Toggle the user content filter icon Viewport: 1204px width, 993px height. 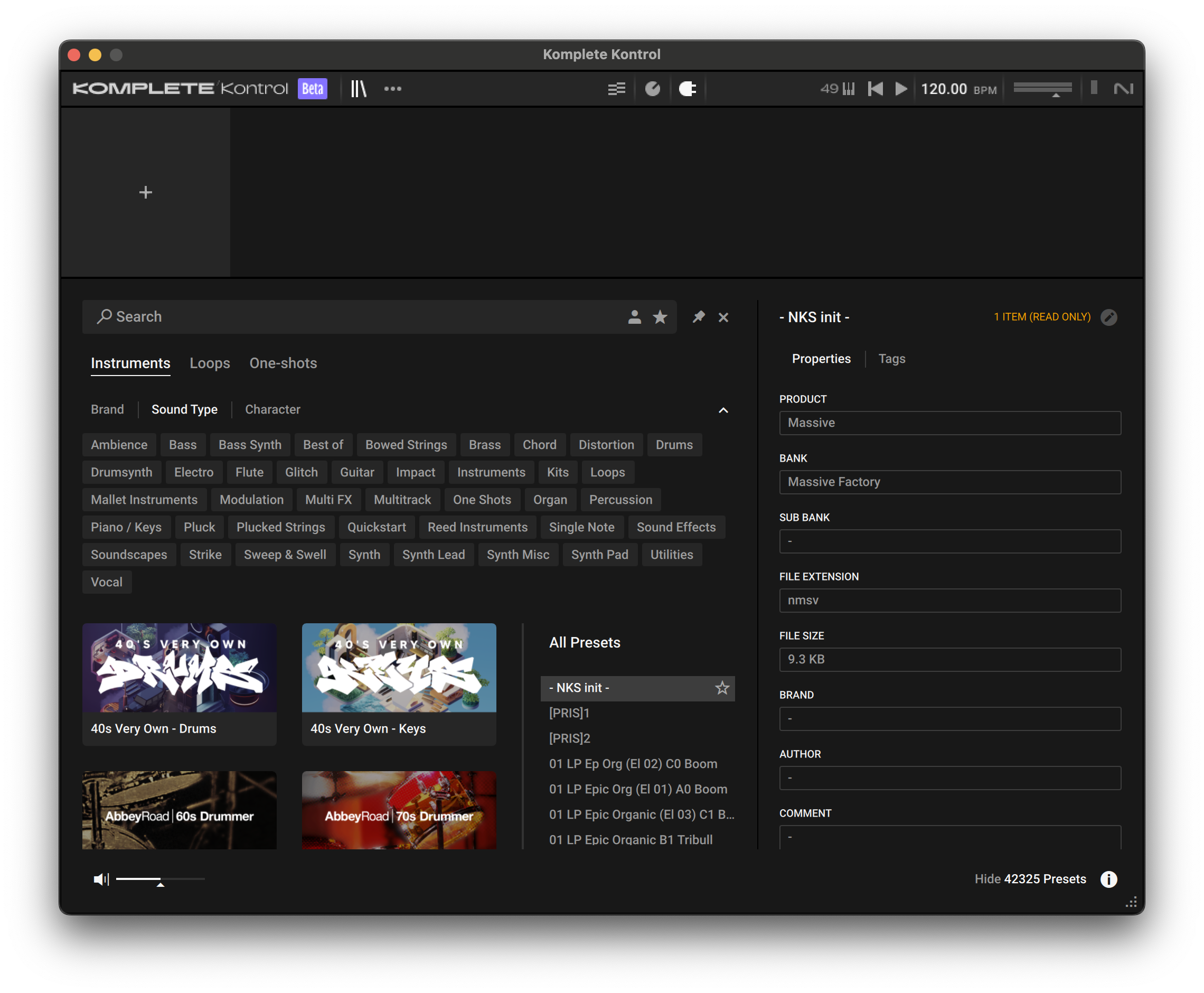click(634, 317)
